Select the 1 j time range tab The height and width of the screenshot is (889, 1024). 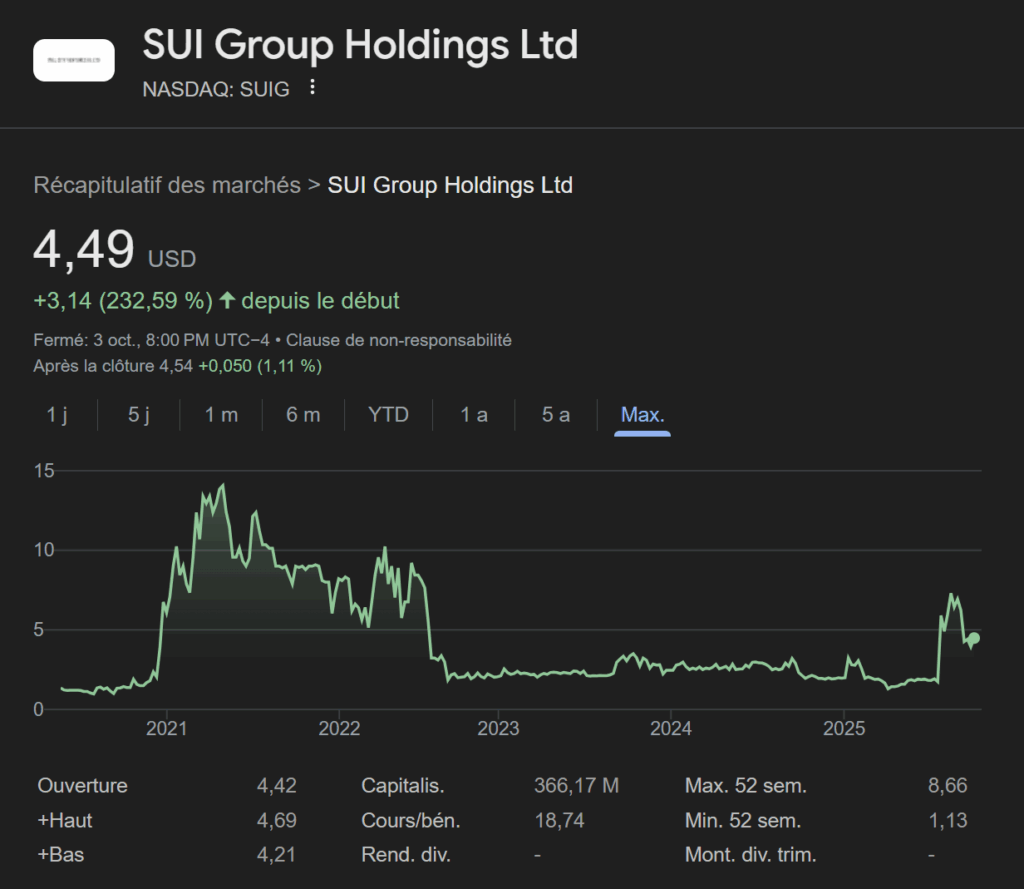(57, 414)
